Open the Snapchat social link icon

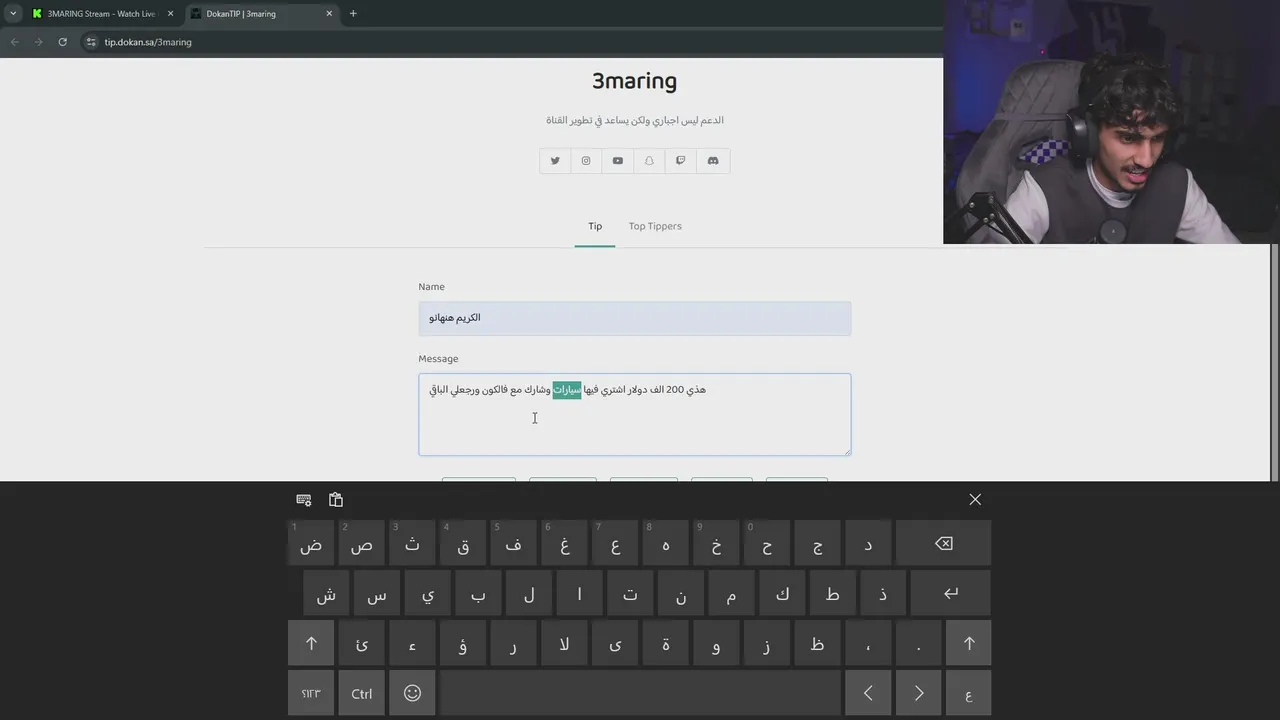[649, 161]
